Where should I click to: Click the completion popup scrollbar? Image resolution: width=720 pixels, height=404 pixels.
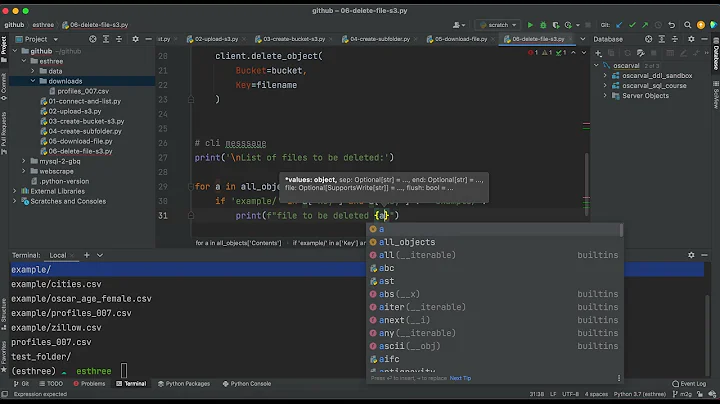click(x=621, y=230)
